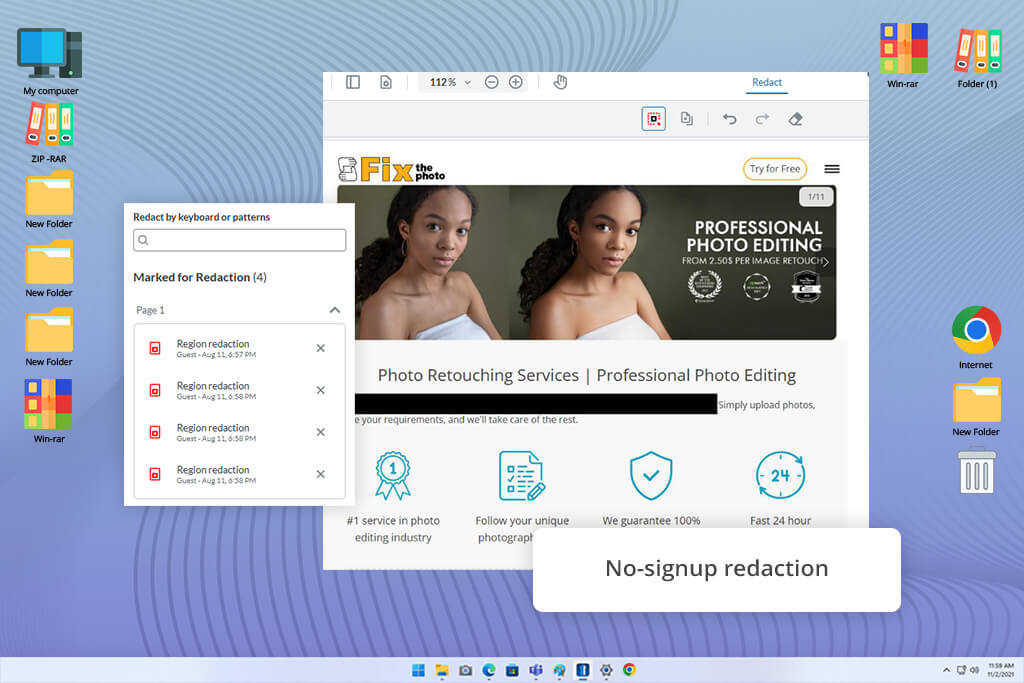Click the volume icon in system tray
This screenshot has height=683, width=1024.
pos(974,670)
